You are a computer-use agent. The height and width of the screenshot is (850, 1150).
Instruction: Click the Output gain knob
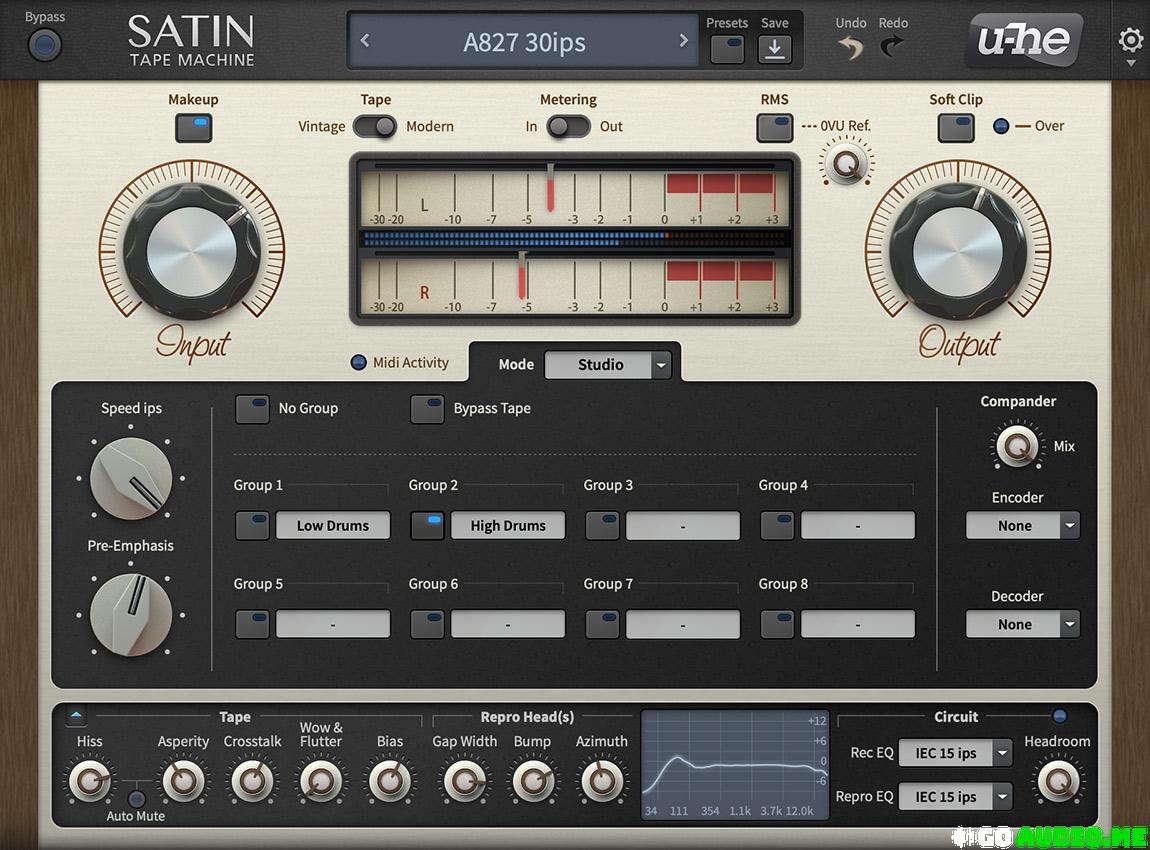point(958,252)
